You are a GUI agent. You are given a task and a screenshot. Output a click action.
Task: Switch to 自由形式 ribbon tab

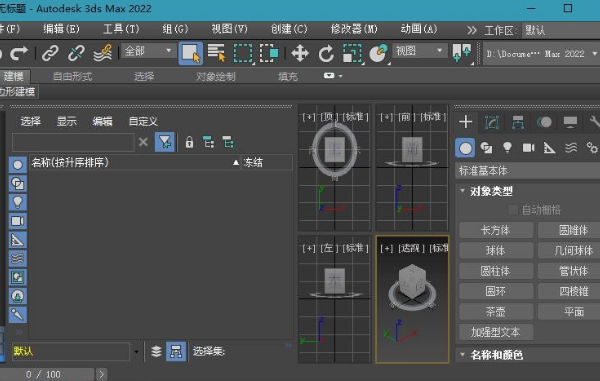click(x=72, y=77)
